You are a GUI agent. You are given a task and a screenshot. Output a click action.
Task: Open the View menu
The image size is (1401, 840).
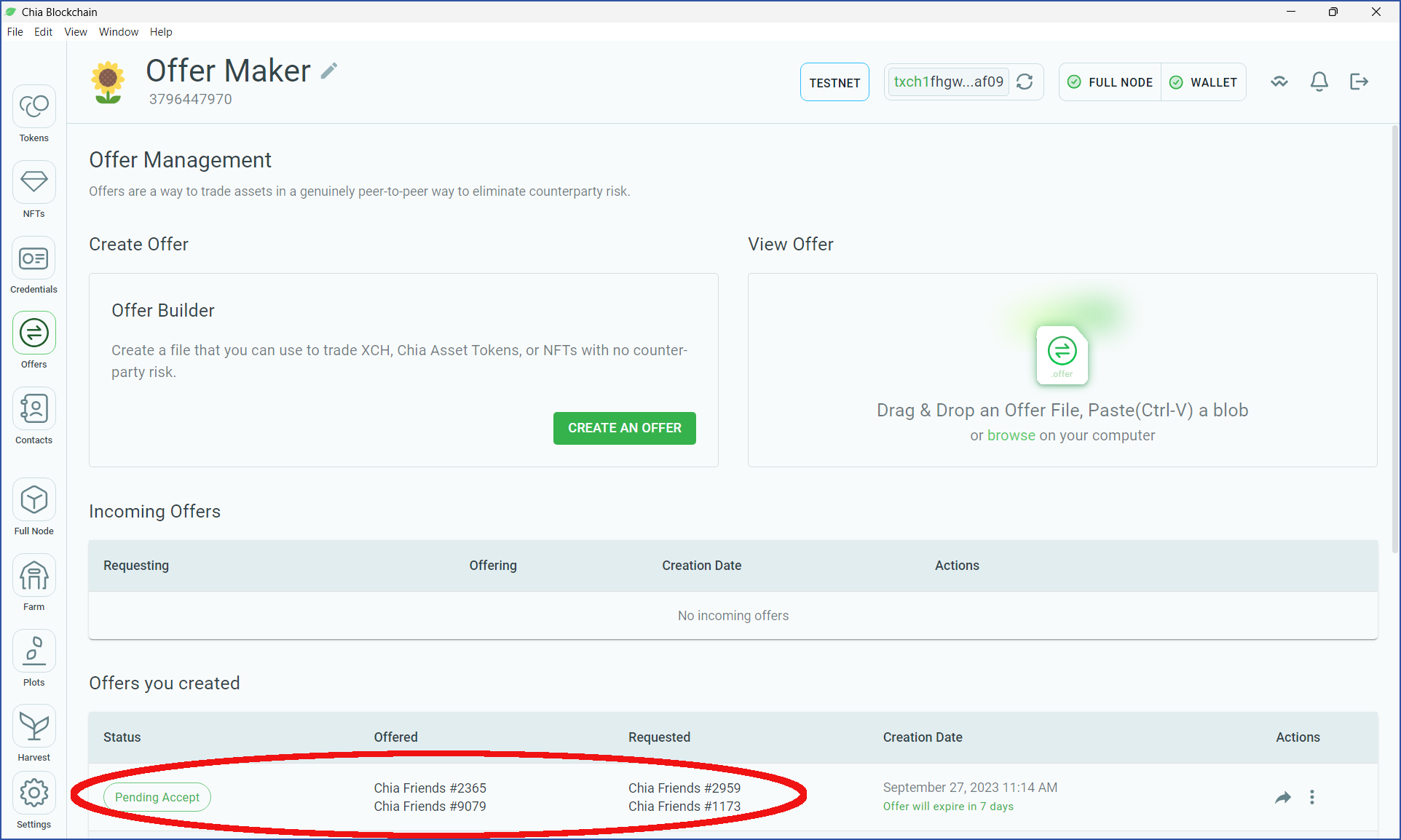pyautogui.click(x=75, y=32)
